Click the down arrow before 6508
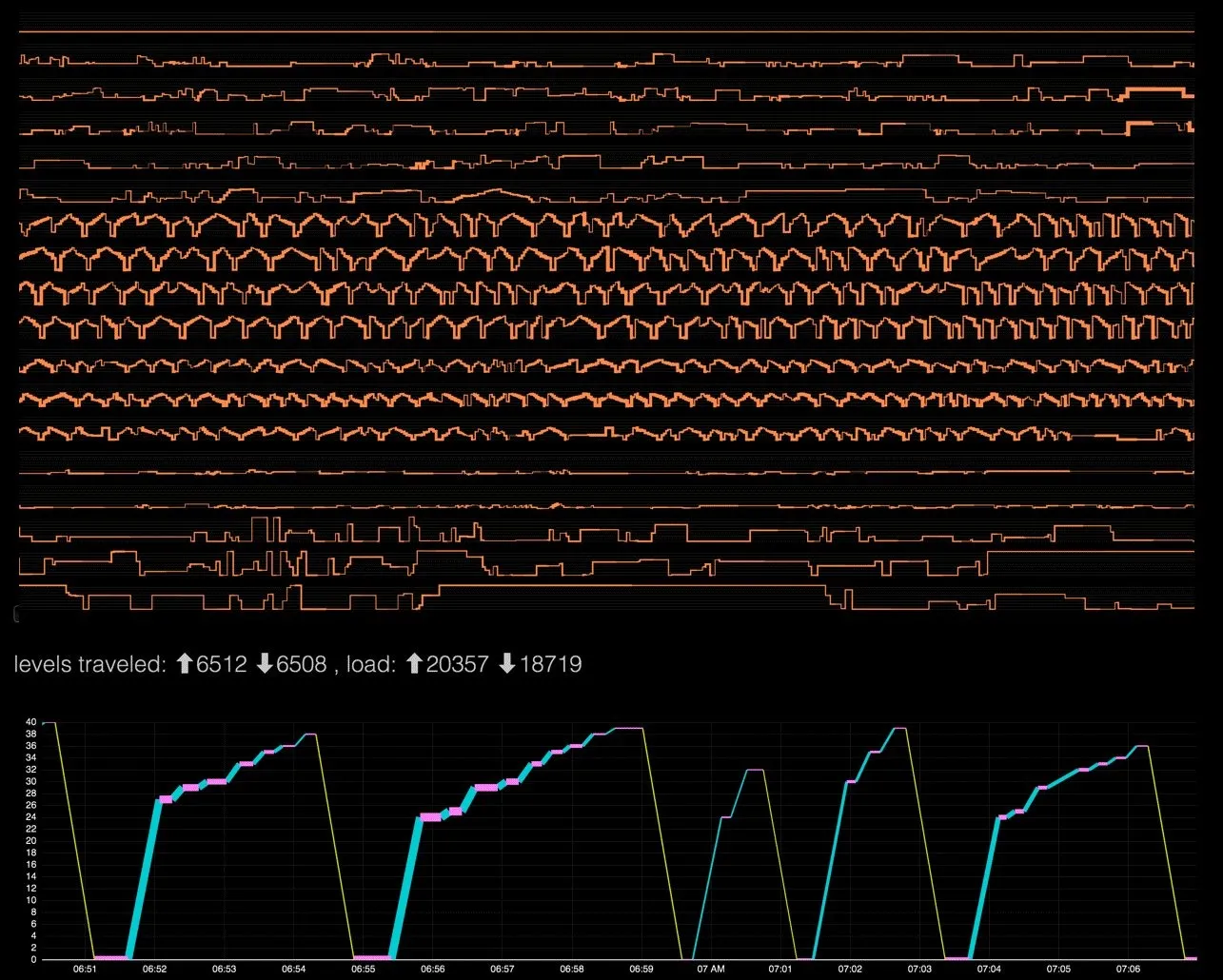Screen dimensions: 1223x980 [266, 664]
